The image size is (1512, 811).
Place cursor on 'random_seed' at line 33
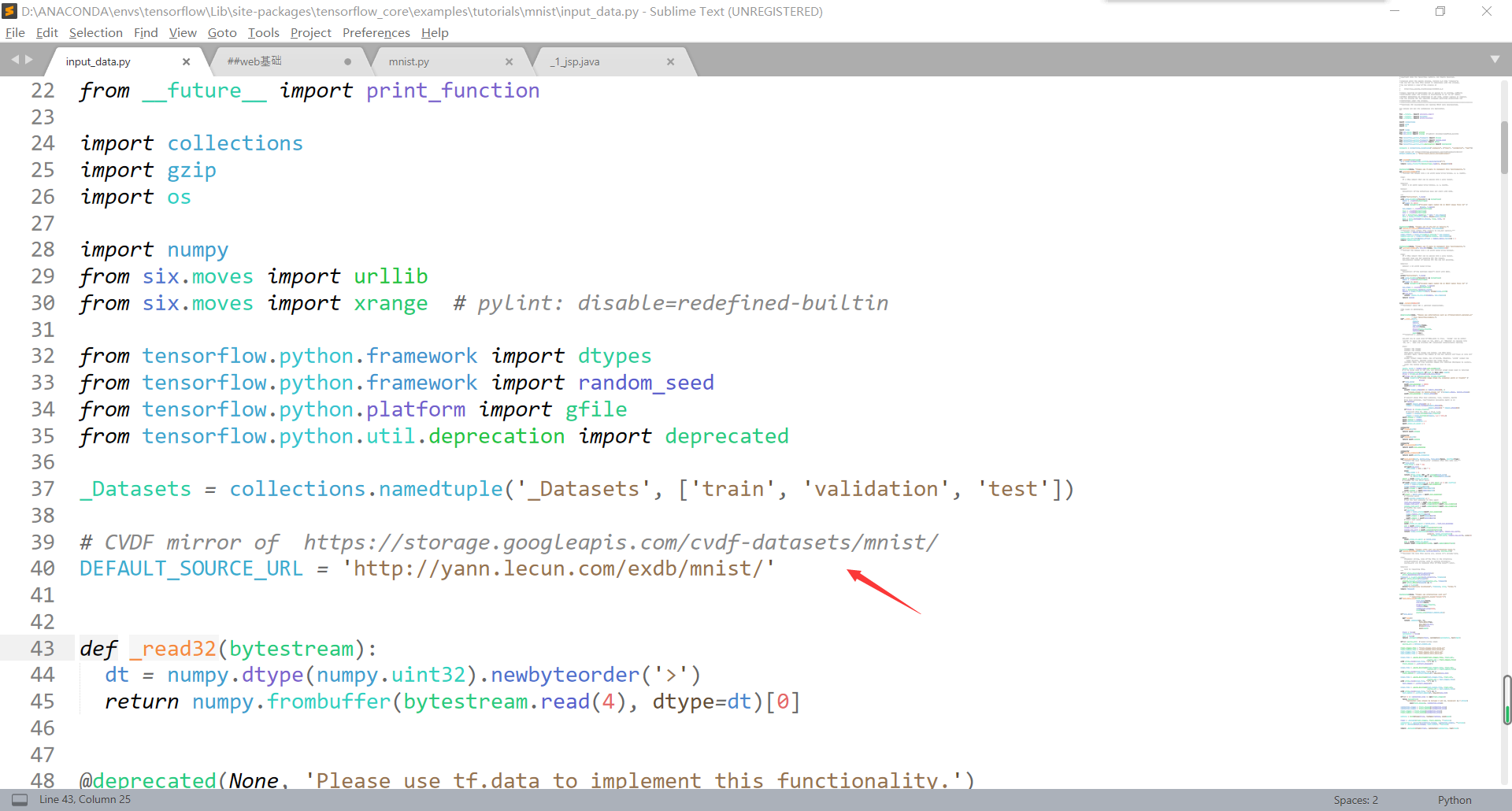click(x=646, y=383)
